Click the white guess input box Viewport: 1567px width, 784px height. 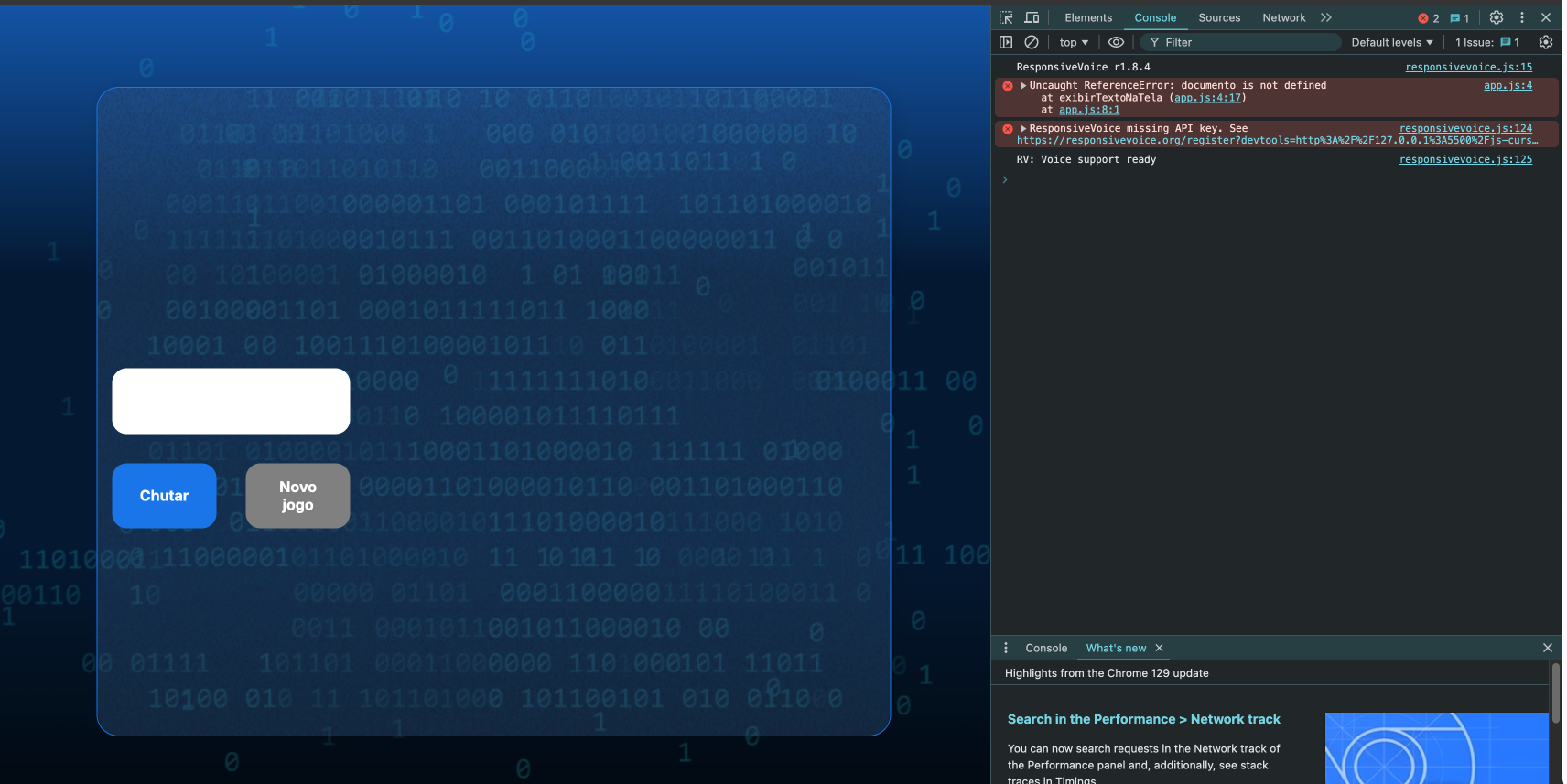(x=231, y=401)
